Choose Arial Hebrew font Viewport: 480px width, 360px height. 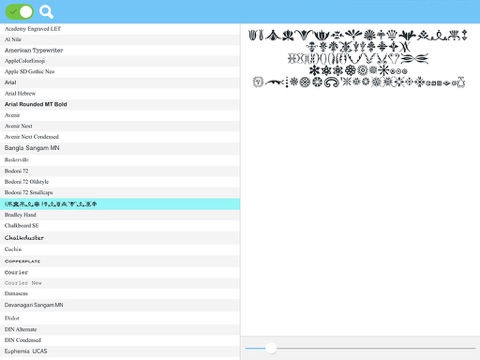[120, 93]
